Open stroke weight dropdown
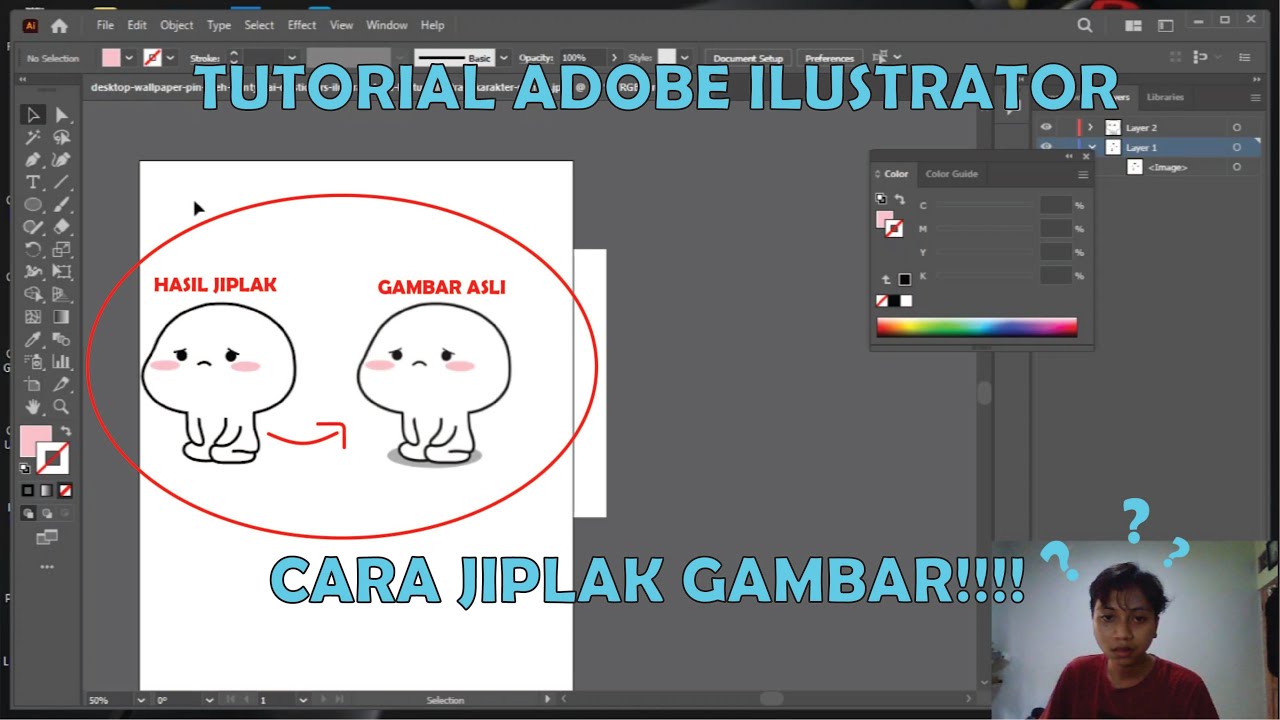The image size is (1280, 720). pos(292,58)
